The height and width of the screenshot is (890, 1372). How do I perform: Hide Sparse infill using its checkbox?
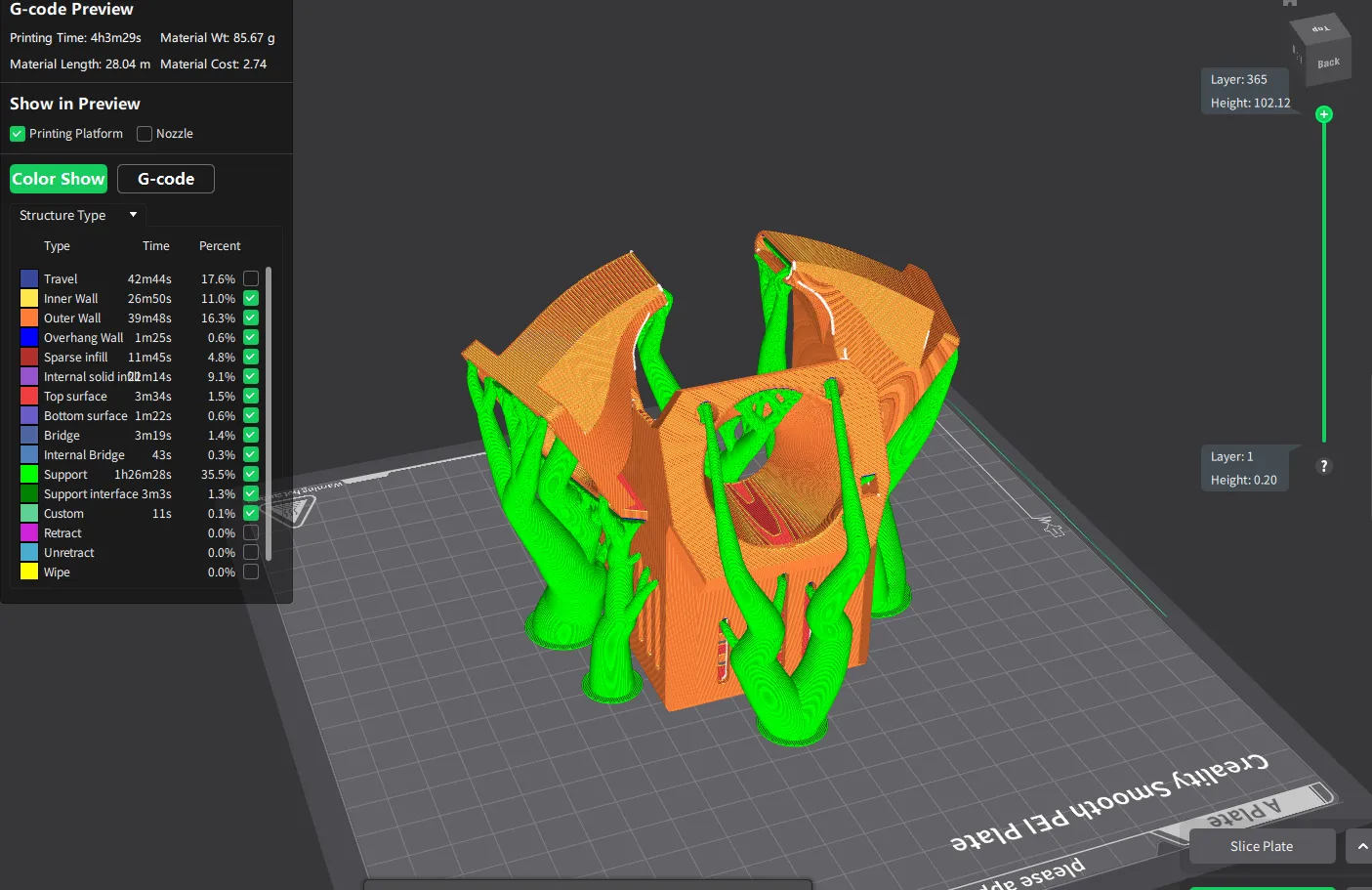click(251, 357)
